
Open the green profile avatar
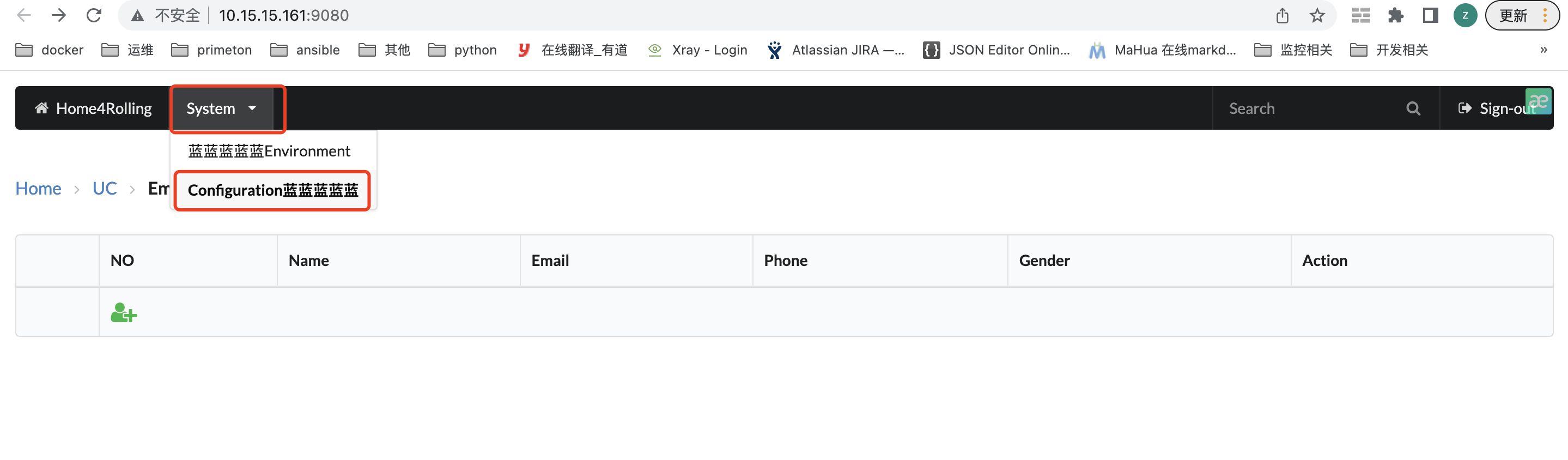[x=1464, y=15]
